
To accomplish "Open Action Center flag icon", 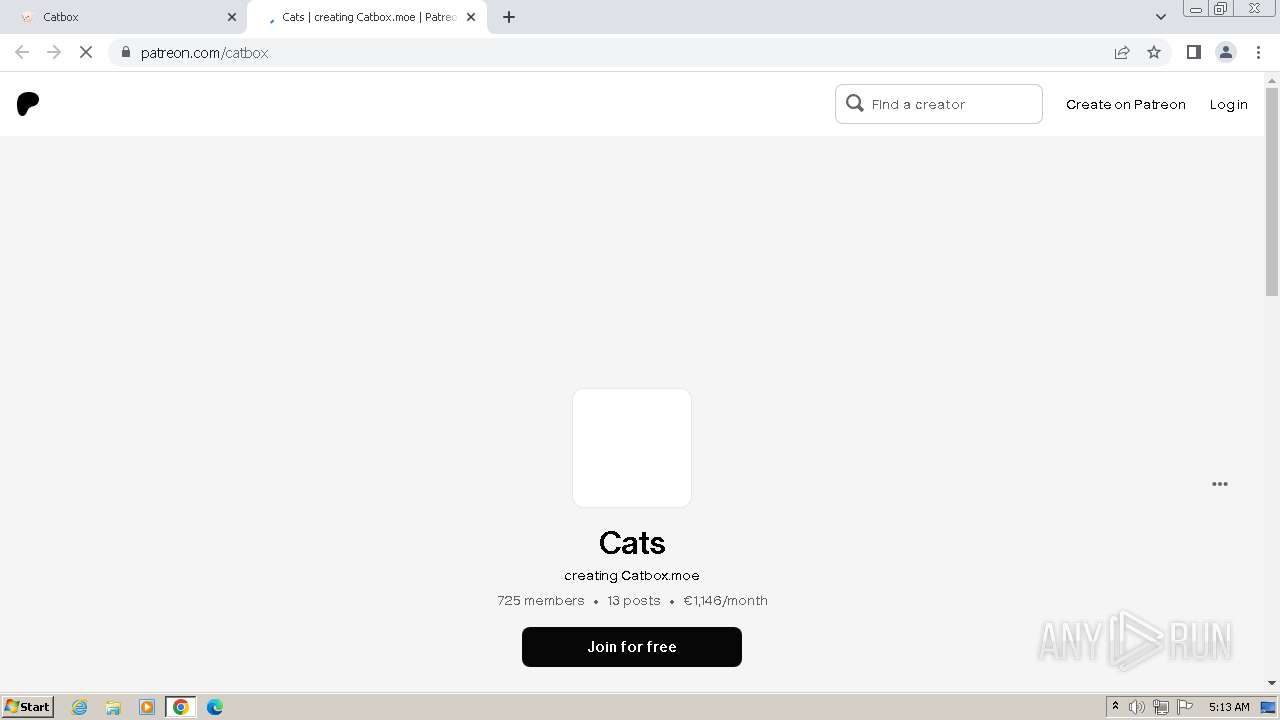I will click(x=1185, y=707).
